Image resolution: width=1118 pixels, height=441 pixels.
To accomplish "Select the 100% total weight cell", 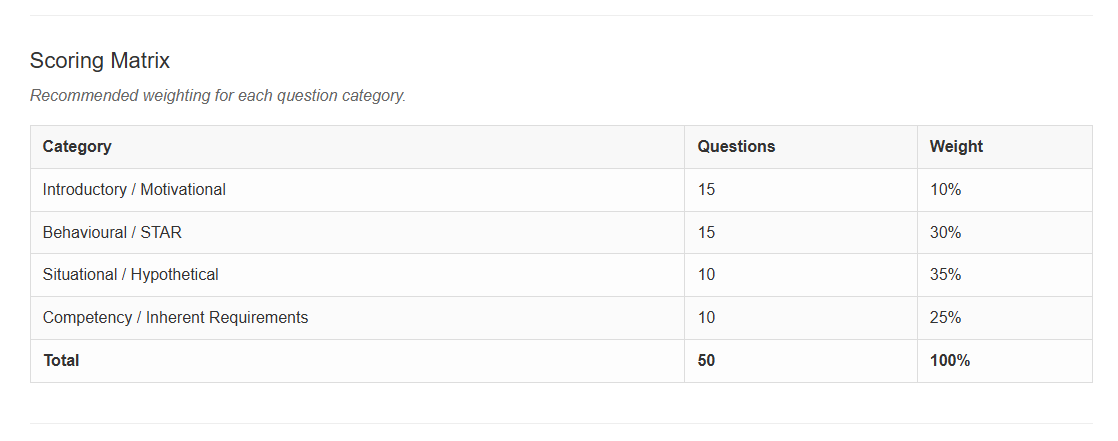I will click(x=1005, y=360).
